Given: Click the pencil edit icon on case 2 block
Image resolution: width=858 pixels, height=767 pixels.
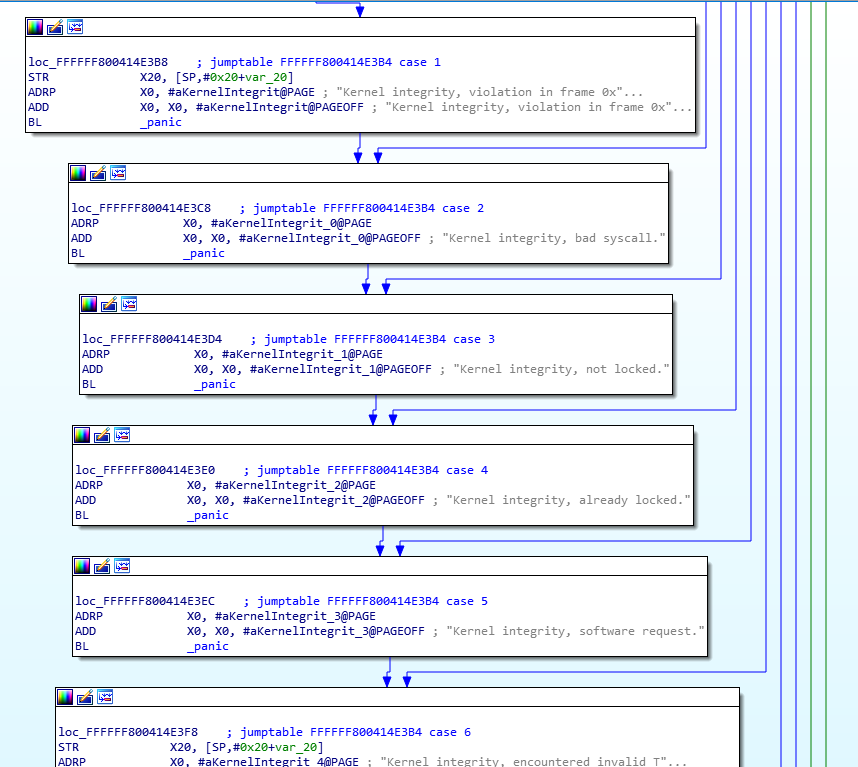Looking at the screenshot, I should pos(98,173).
